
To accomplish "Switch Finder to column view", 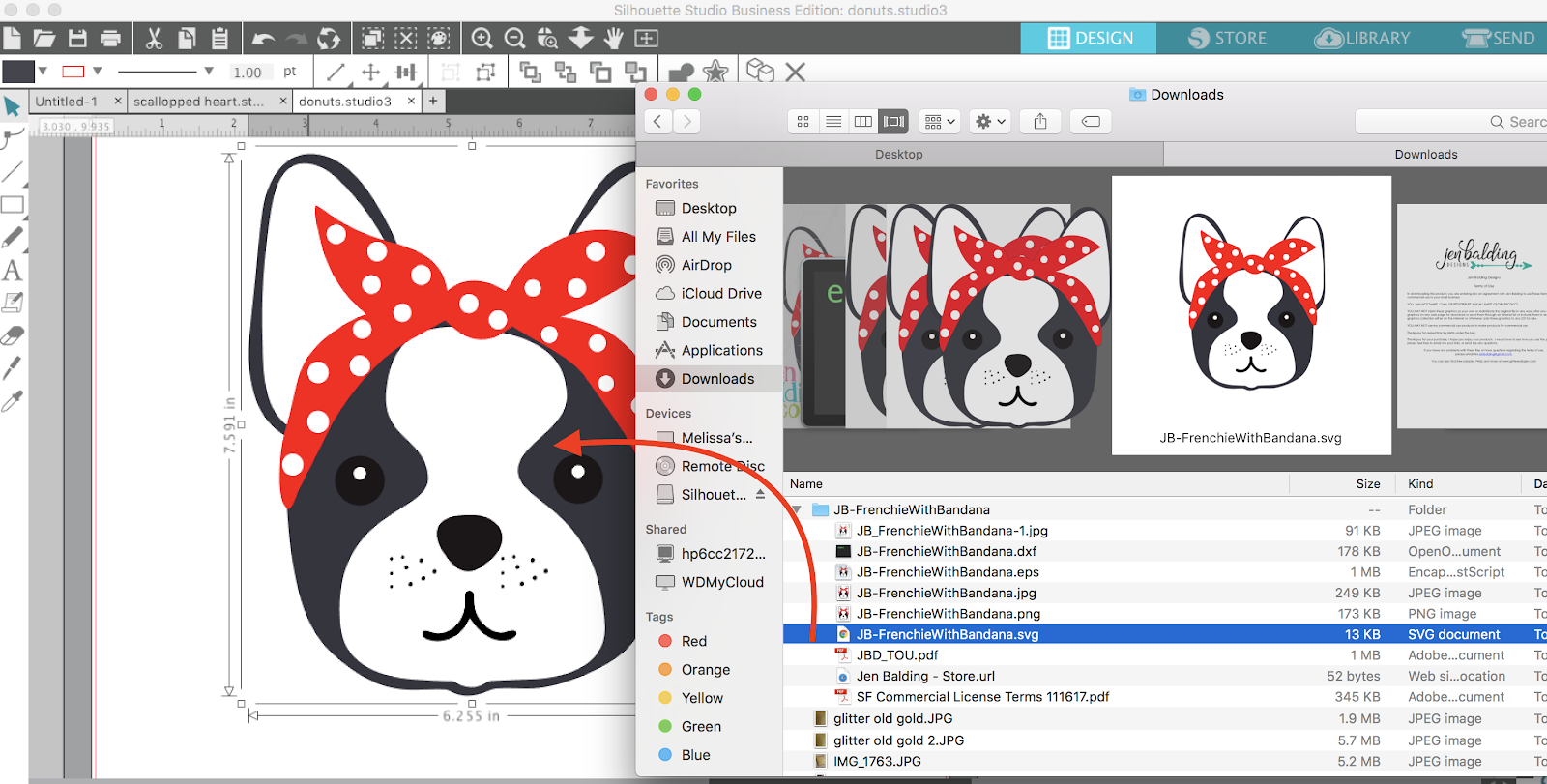I will tap(863, 121).
